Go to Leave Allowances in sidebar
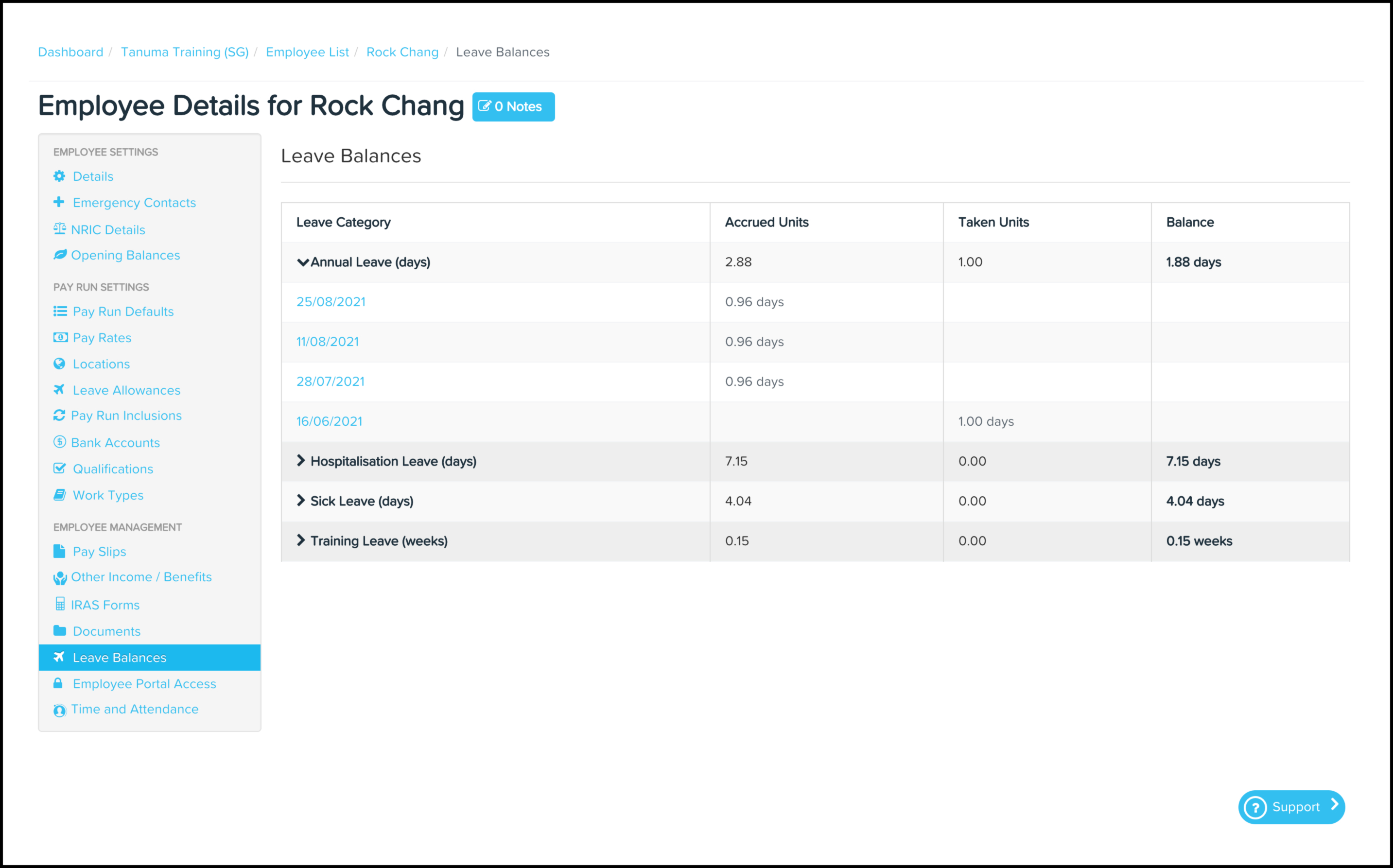Image resolution: width=1393 pixels, height=868 pixels. (126, 390)
